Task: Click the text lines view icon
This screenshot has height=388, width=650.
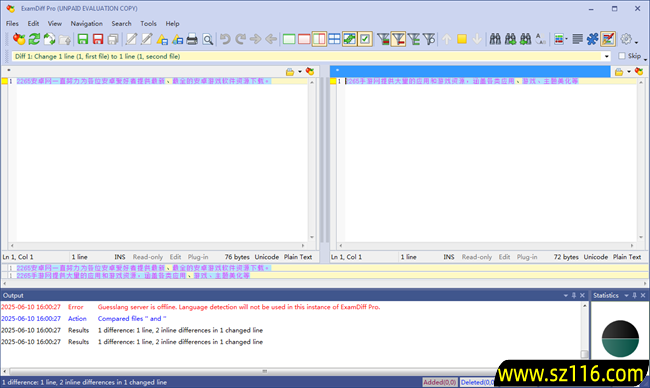Action: pos(577,39)
